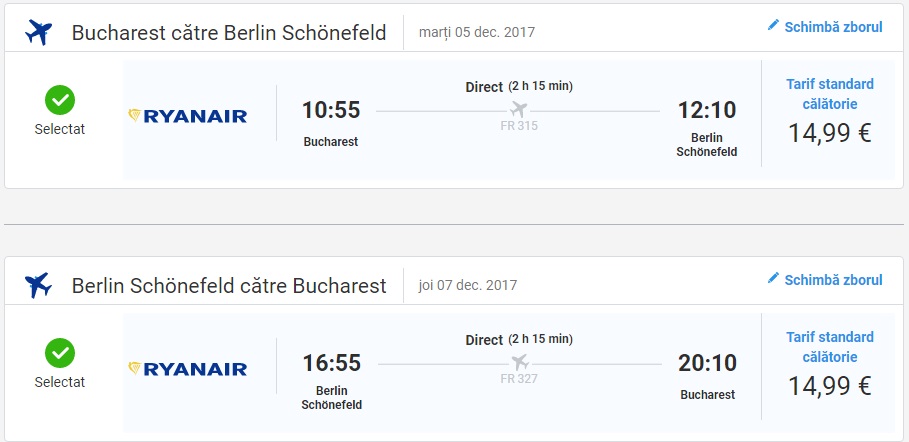Click the date marți 05 dec. 2017
Viewport: 909px width, 442px height.
[477, 32]
